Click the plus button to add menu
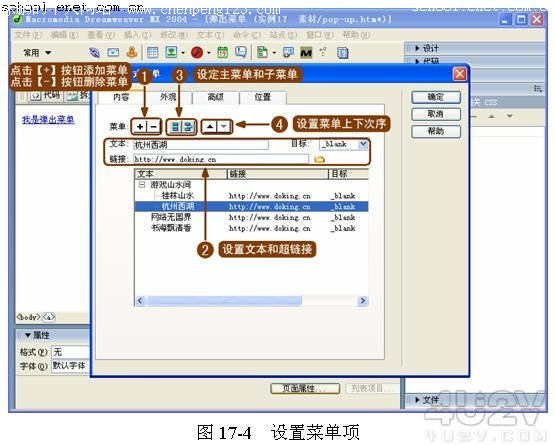The width and height of the screenshot is (555, 445). [140, 126]
